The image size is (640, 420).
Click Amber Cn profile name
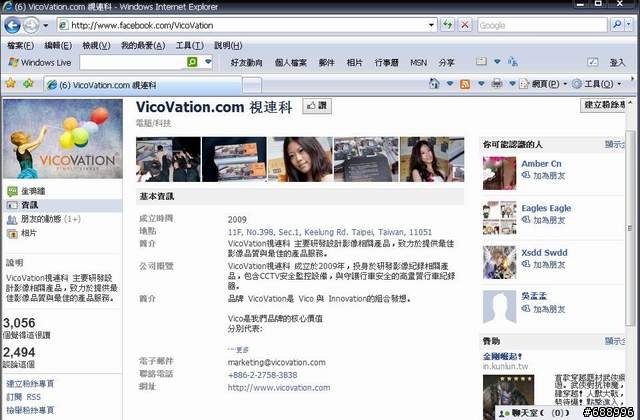541,164
